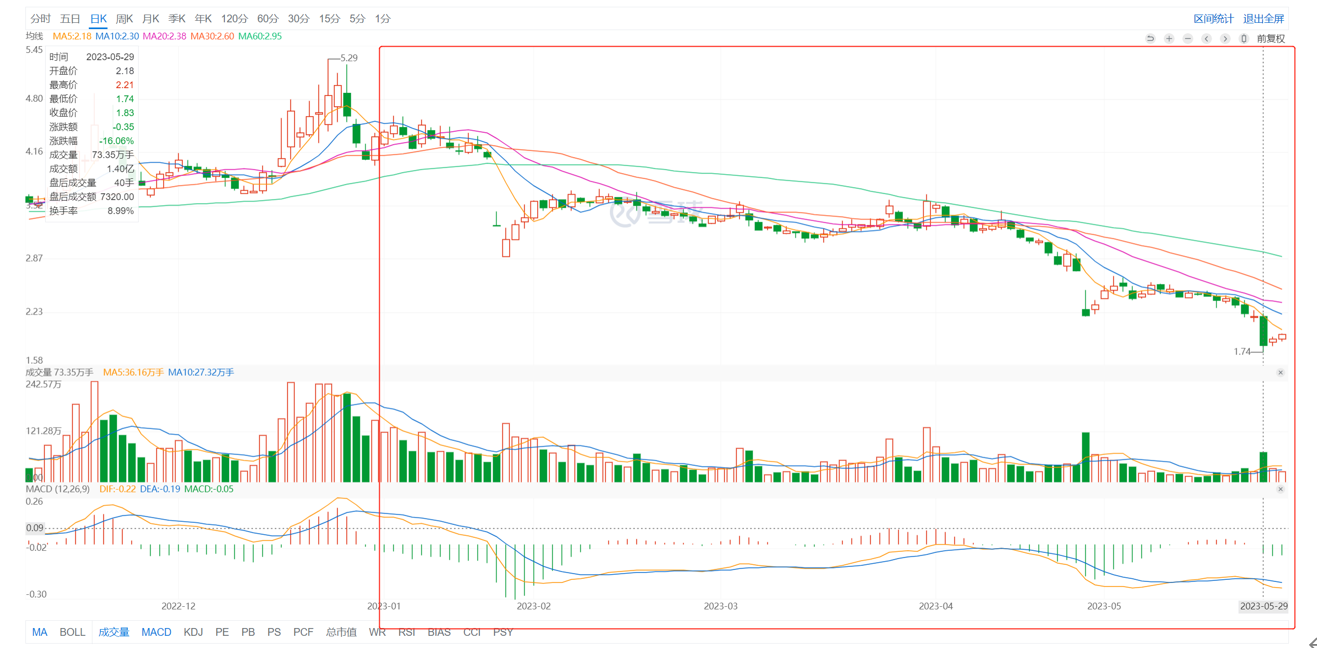This screenshot has width=1317, height=648.
Task: Toggle the BOLL overlay indicator
Action: pos(72,632)
